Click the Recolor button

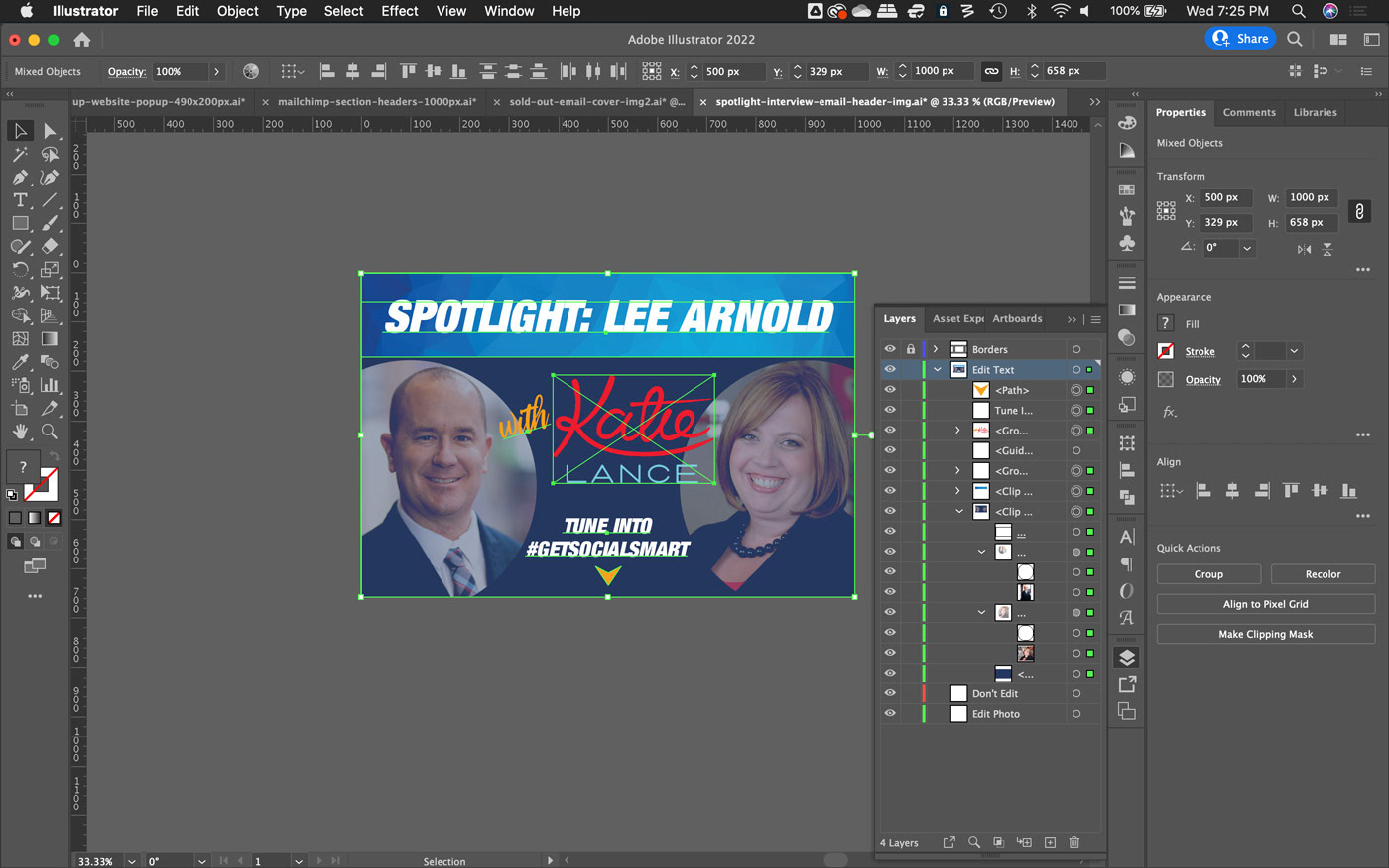pos(1323,574)
